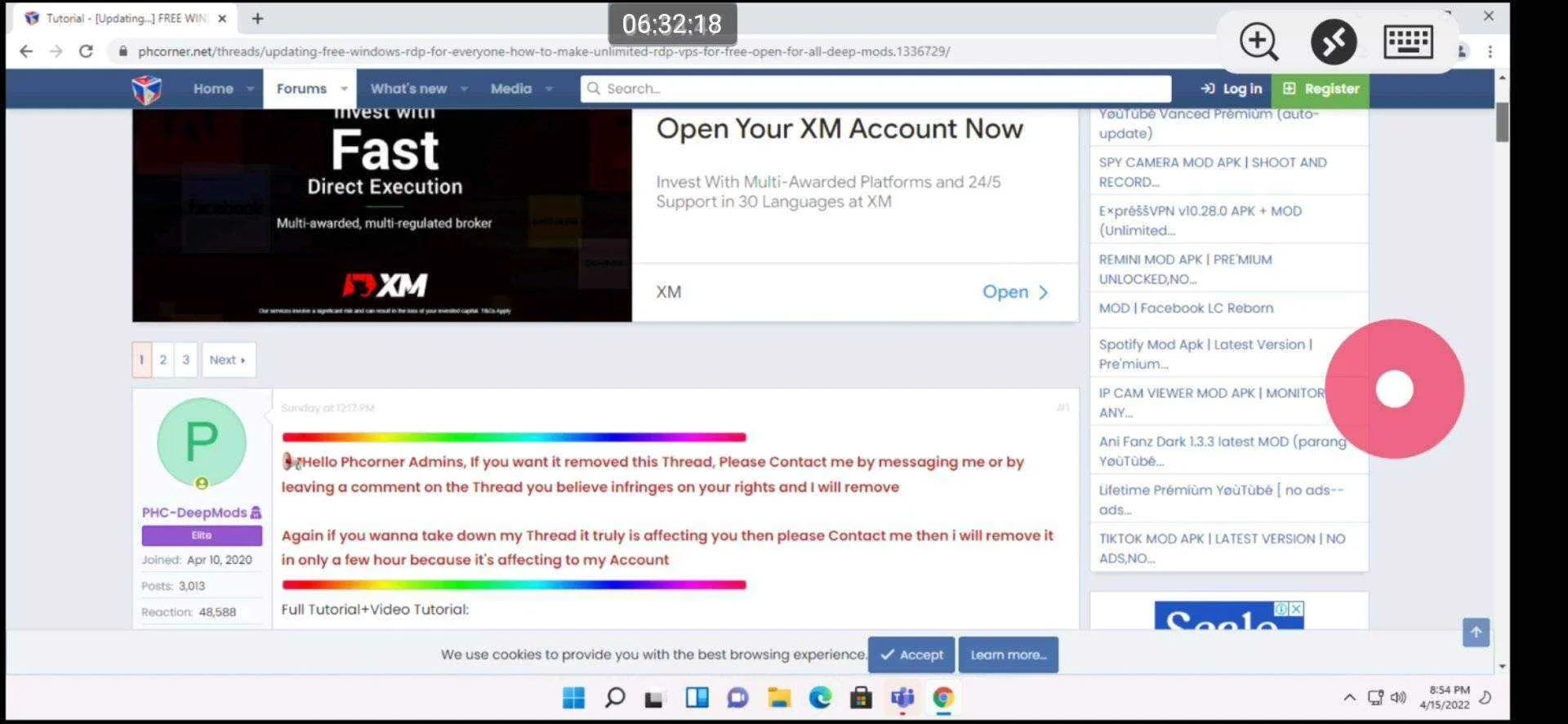
Task: Open Chrome three-dot menu
Action: pyautogui.click(x=1490, y=51)
